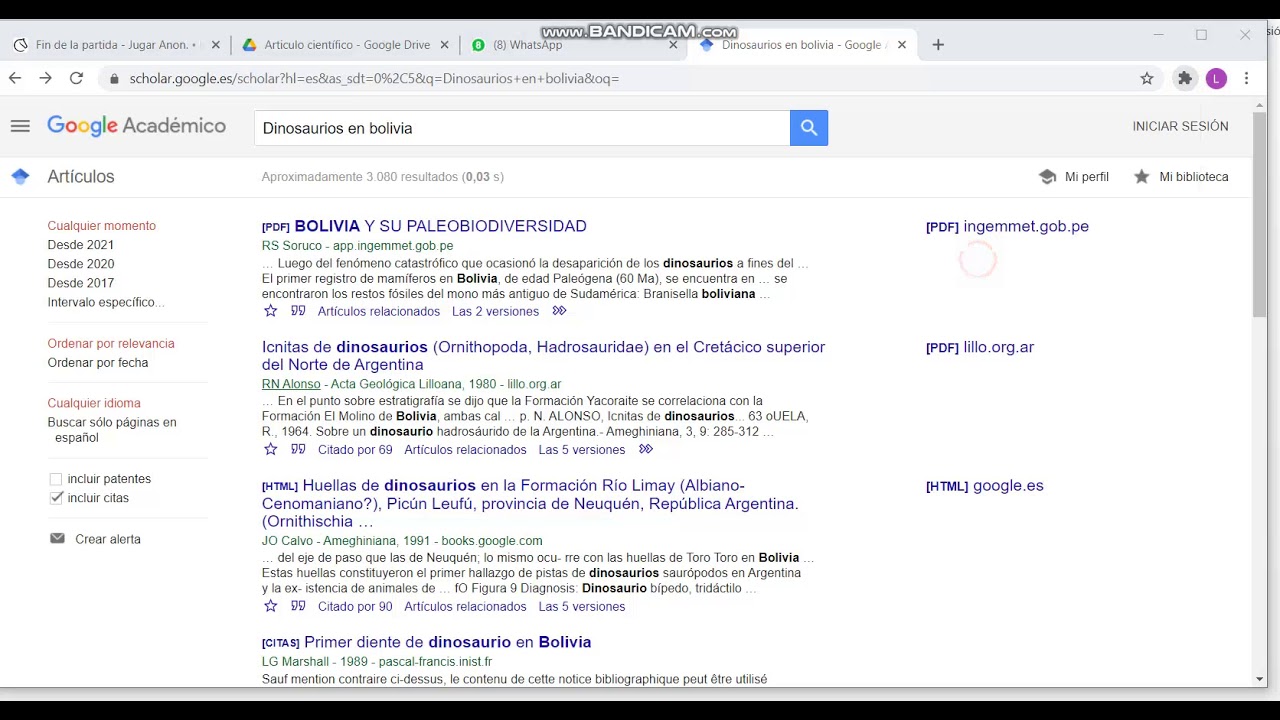Select the Dinosaurios en bolivia tab
This screenshot has height=720, width=1280.
(x=803, y=45)
